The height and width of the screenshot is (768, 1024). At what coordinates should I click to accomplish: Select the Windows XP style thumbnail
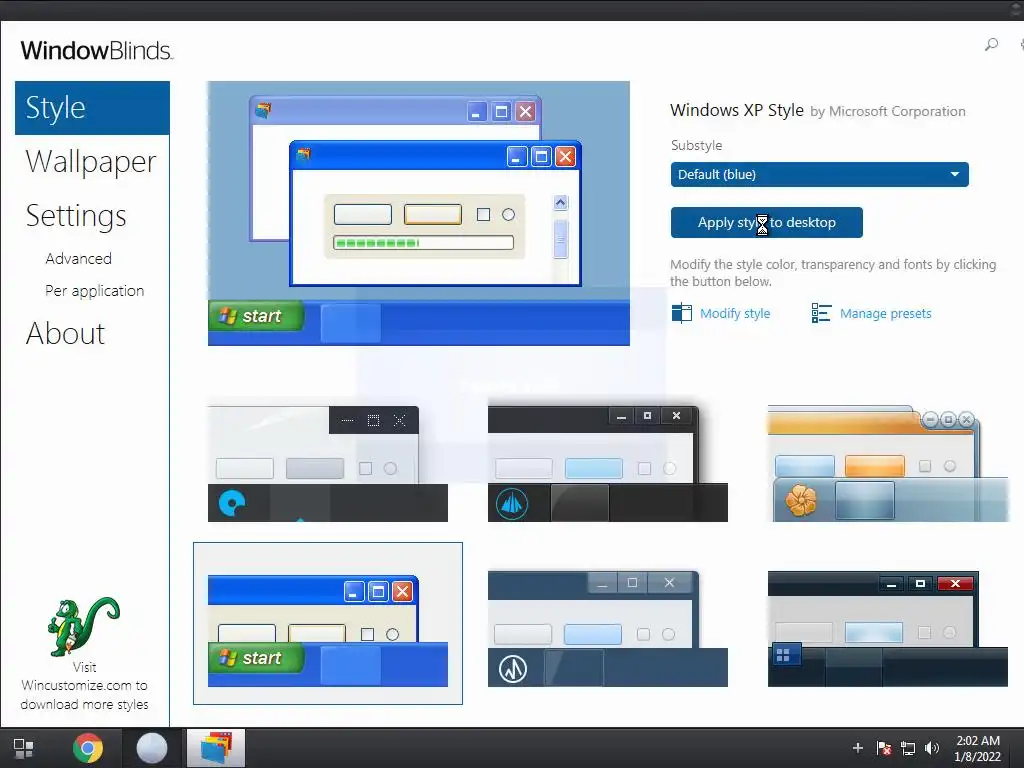(328, 624)
